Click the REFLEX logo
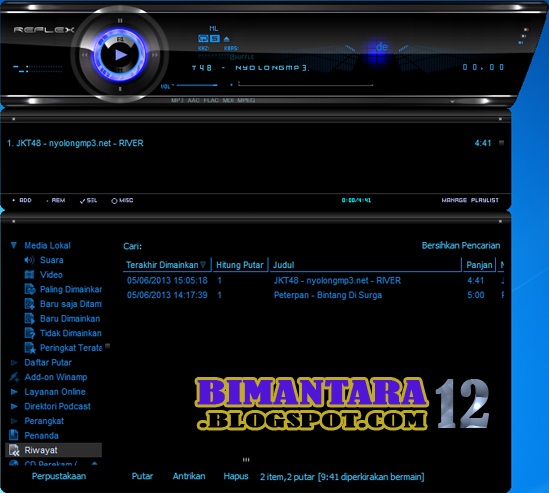Screen dimensions: 549x493 click(44, 30)
